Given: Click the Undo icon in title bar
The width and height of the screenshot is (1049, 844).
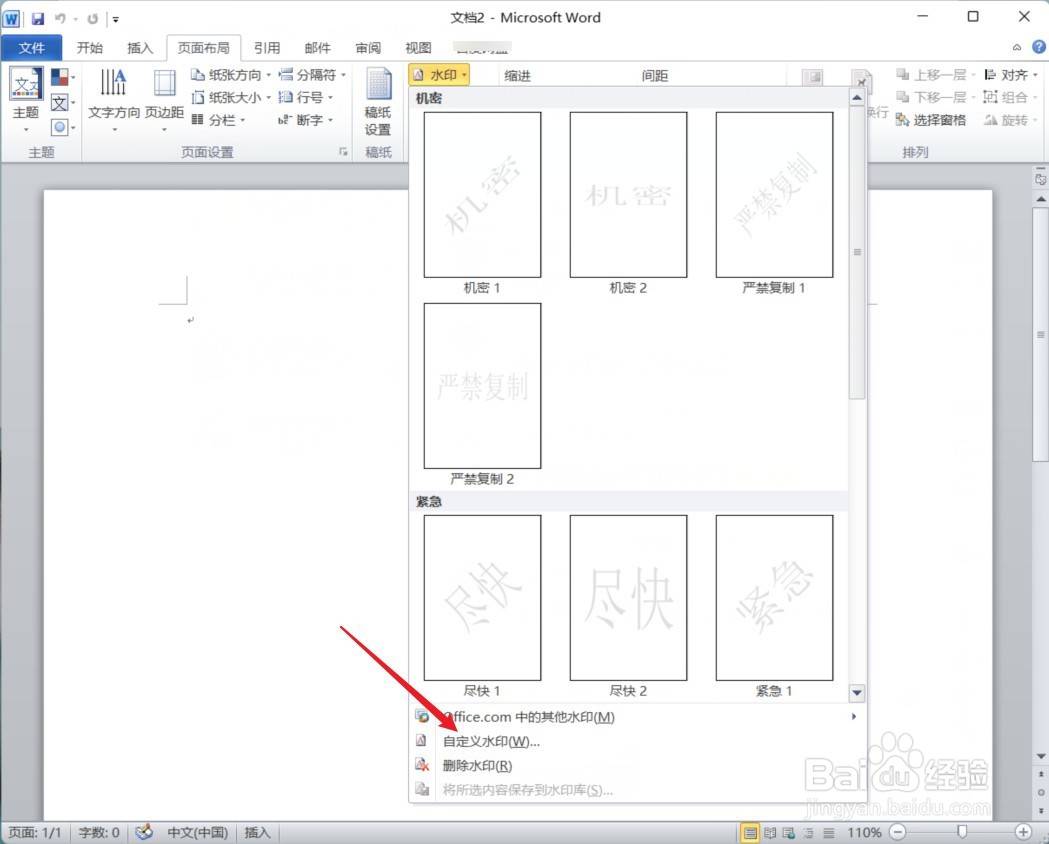Looking at the screenshot, I should pos(60,19).
